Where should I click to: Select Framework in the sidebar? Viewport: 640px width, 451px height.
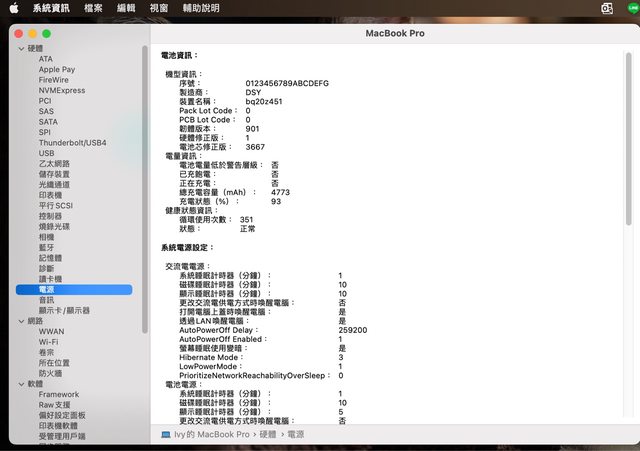[59, 394]
